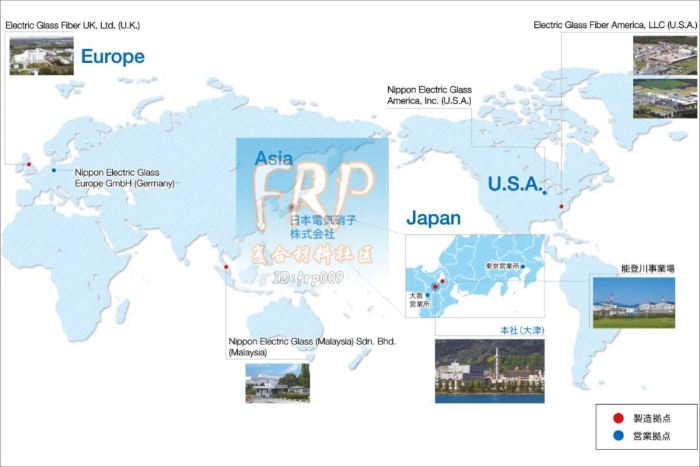700x467 pixels.
Task: Click the red dot in legend for 製造拠点
Action: 618,418
